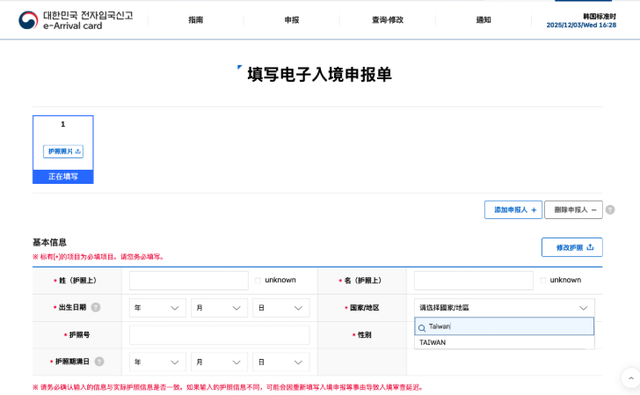
Task: Click the 填写电子入境申报单 page title
Action: click(319, 75)
